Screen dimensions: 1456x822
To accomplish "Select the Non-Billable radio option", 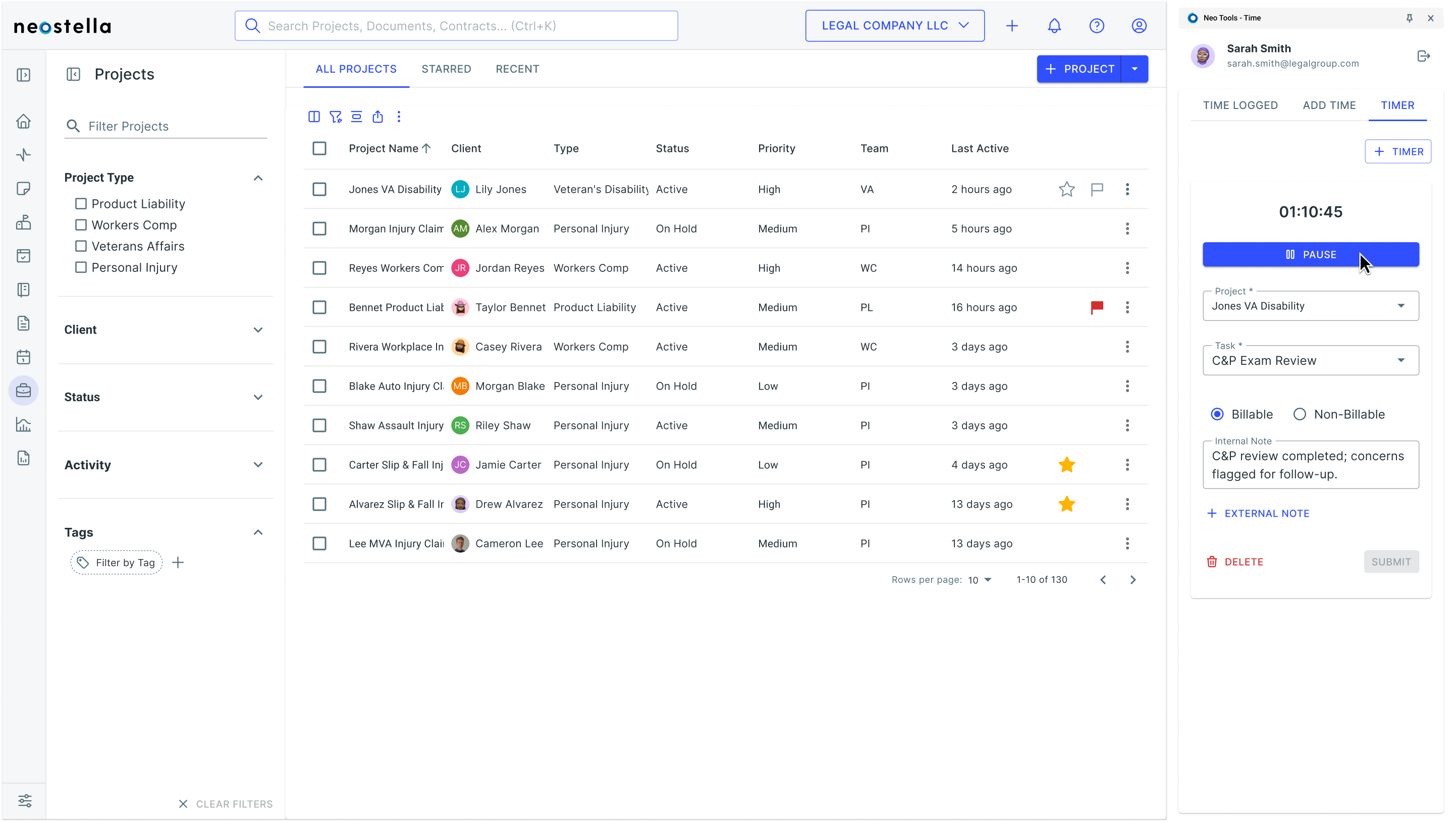I will (x=1300, y=414).
